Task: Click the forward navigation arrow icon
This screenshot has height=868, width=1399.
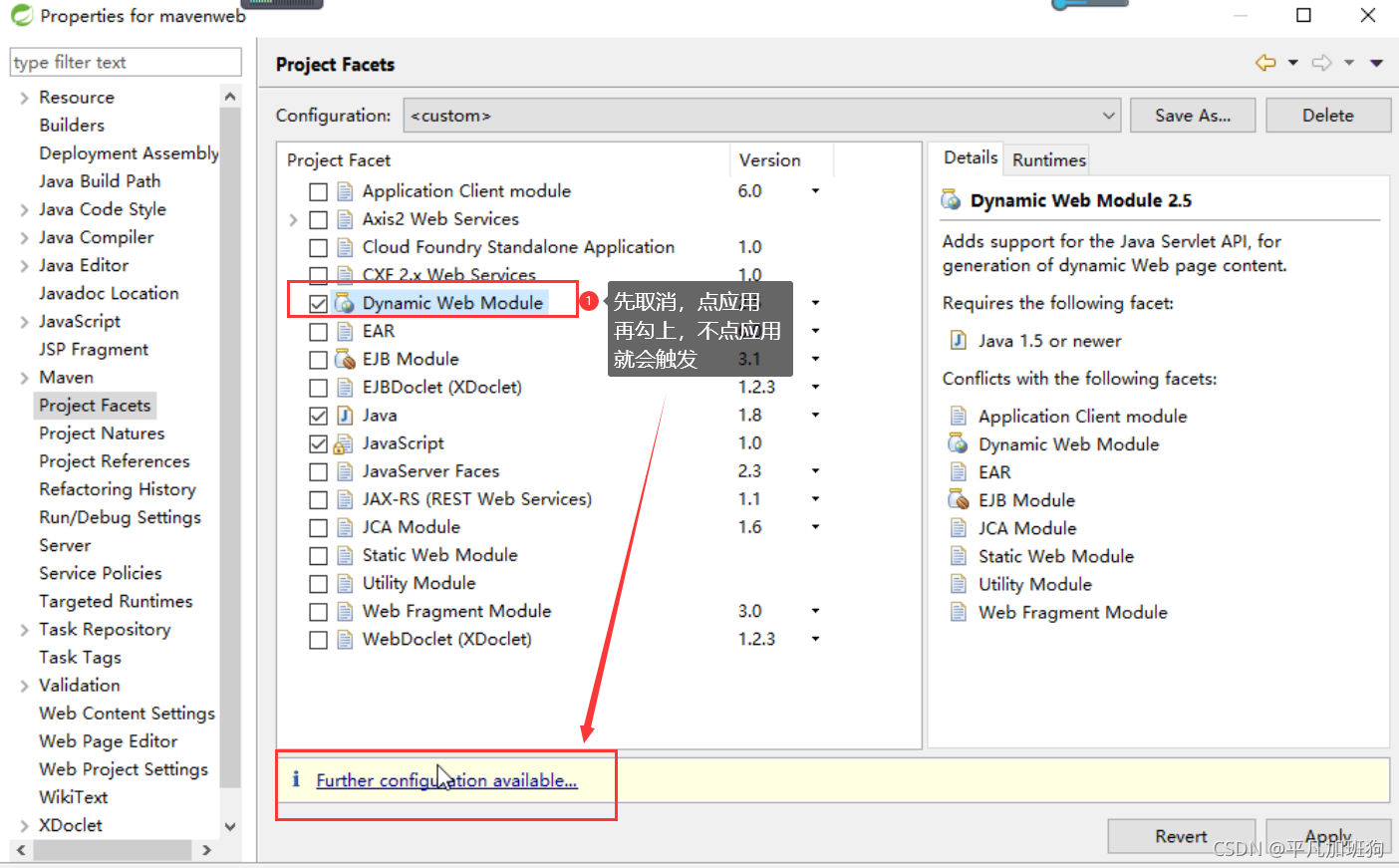Action: [1322, 63]
